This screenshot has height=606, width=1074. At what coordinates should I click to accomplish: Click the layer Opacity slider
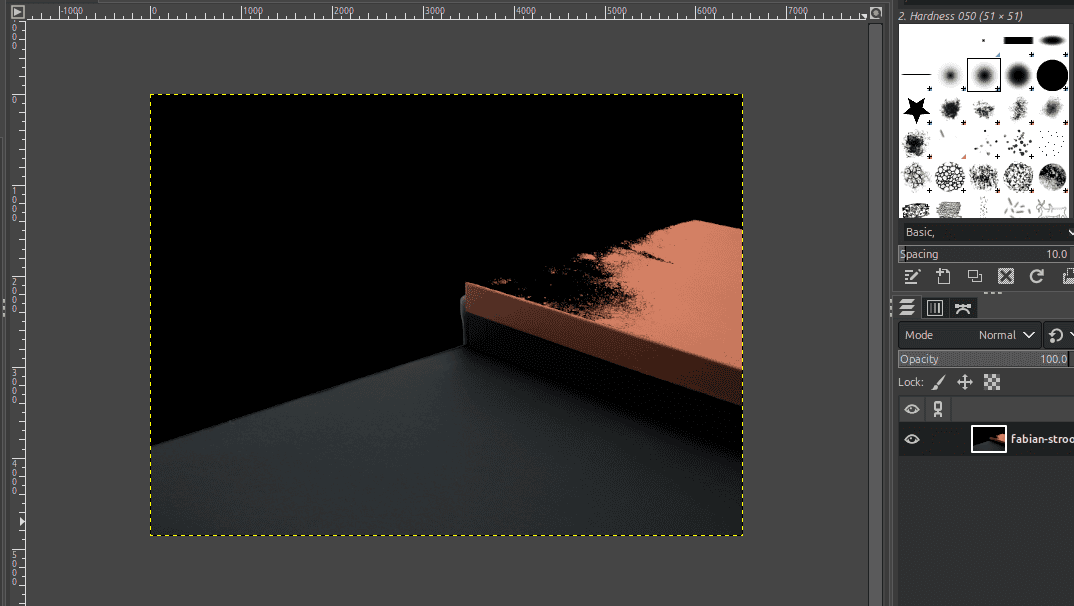[x=983, y=359]
